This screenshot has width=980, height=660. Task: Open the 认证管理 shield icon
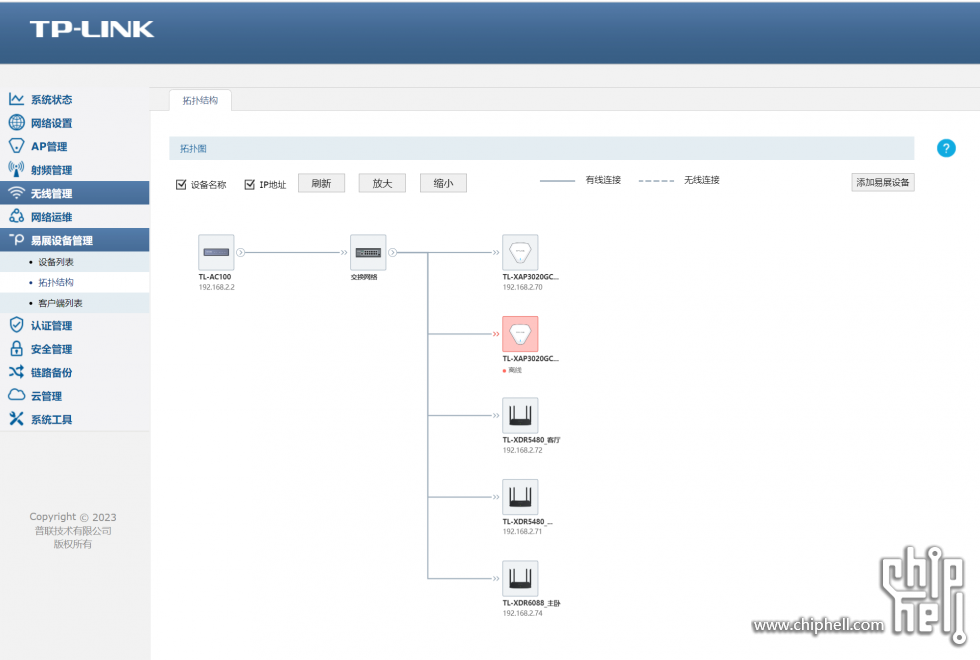pos(16,325)
